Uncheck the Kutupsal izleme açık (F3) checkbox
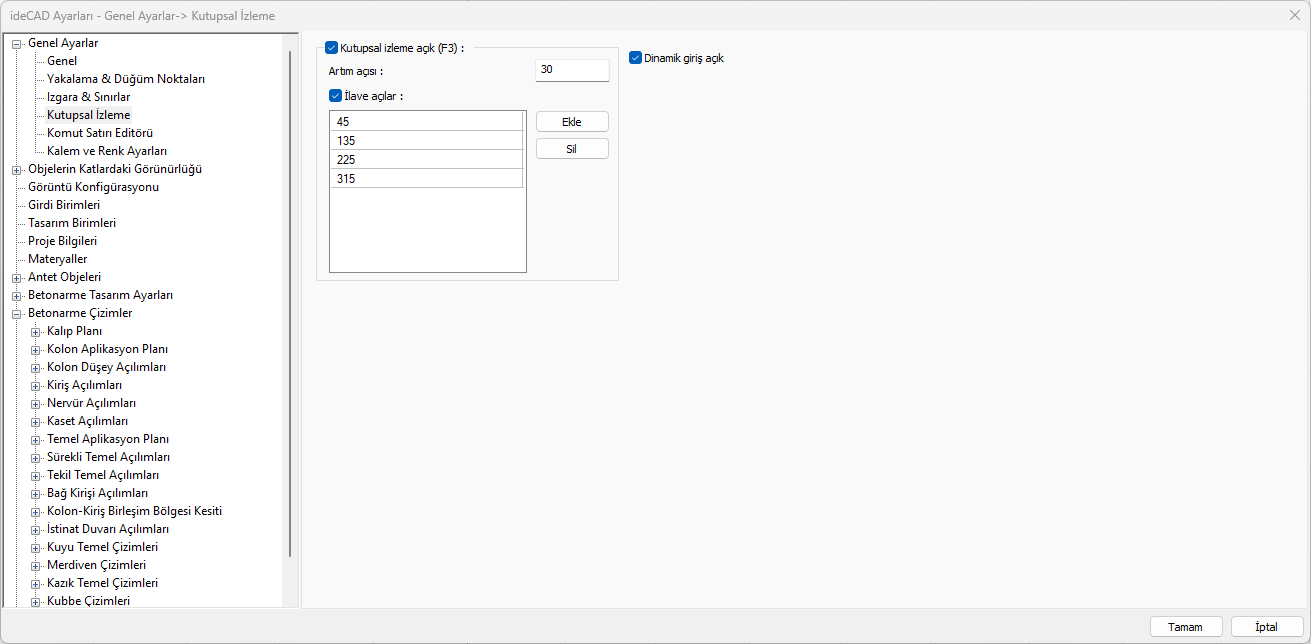This screenshot has width=1311, height=644. point(332,47)
